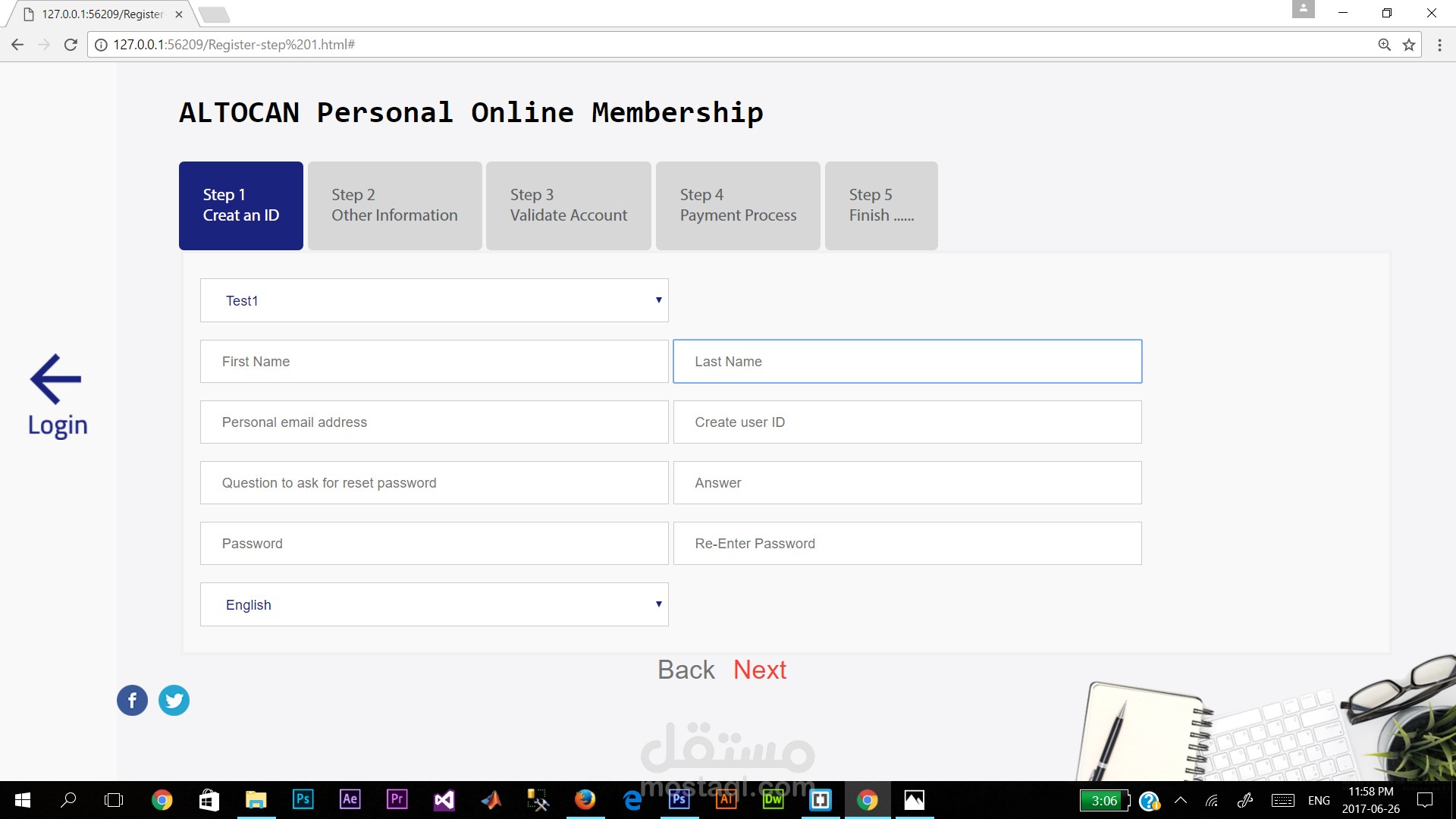Expand the Test1 dropdown
This screenshot has width=1456, height=819.
[434, 300]
